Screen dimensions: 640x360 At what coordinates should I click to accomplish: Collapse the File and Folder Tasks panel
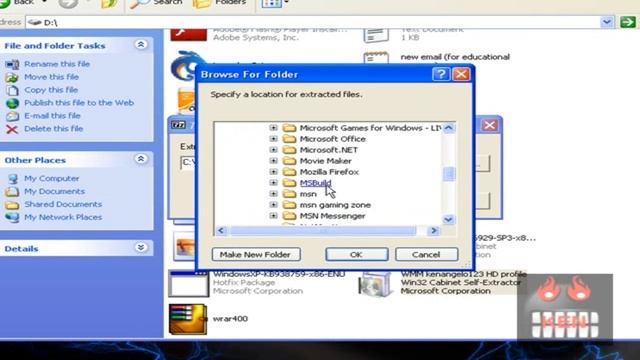click(x=141, y=44)
